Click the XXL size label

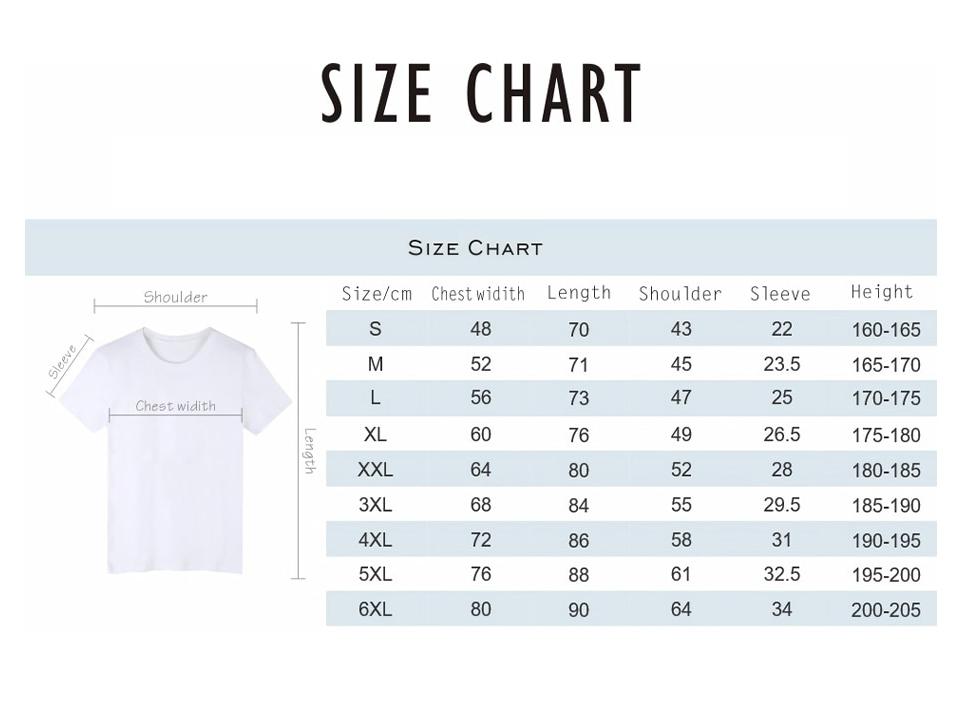[x=375, y=470]
